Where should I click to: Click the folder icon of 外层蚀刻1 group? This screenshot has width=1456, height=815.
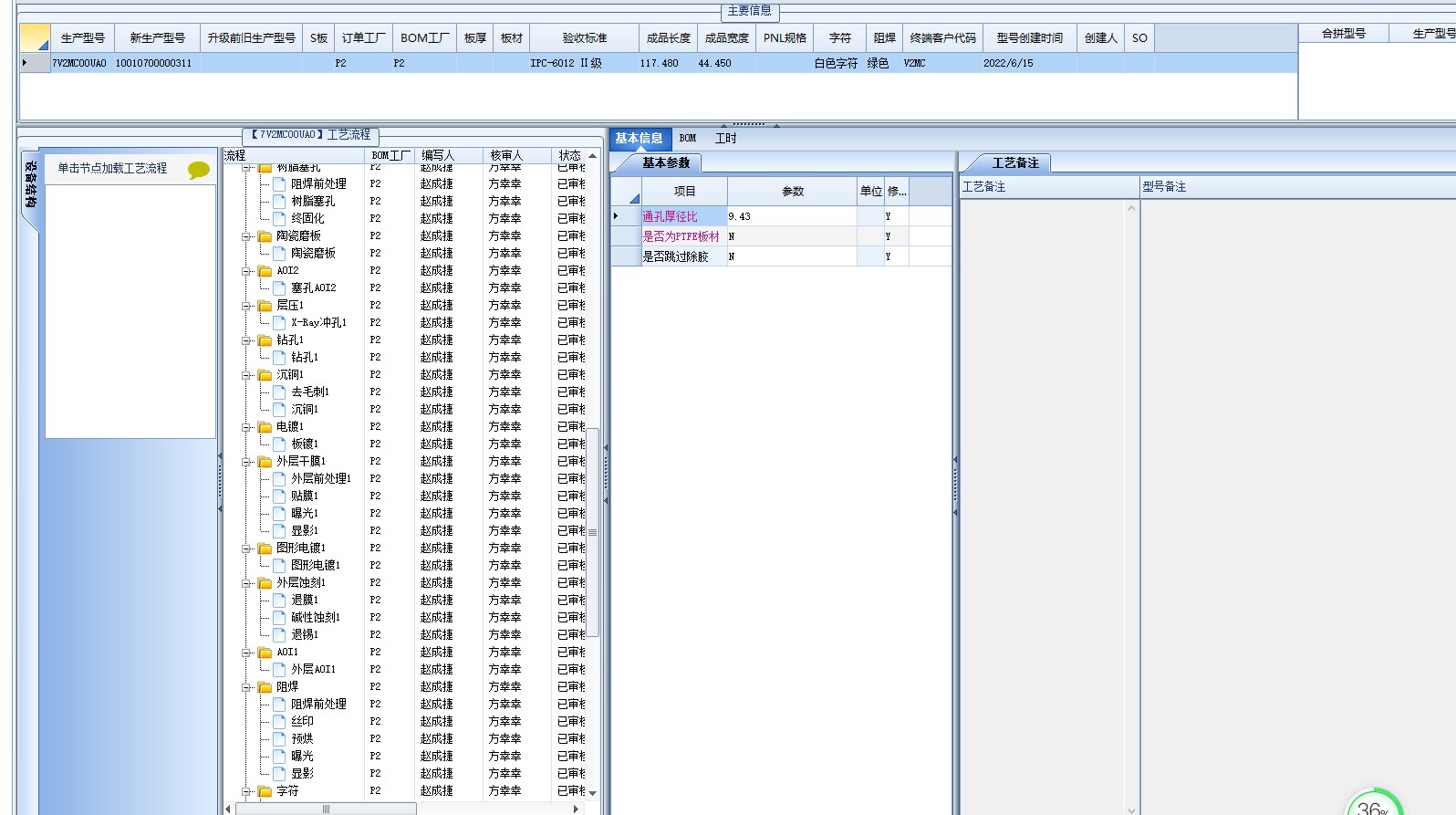(265, 583)
